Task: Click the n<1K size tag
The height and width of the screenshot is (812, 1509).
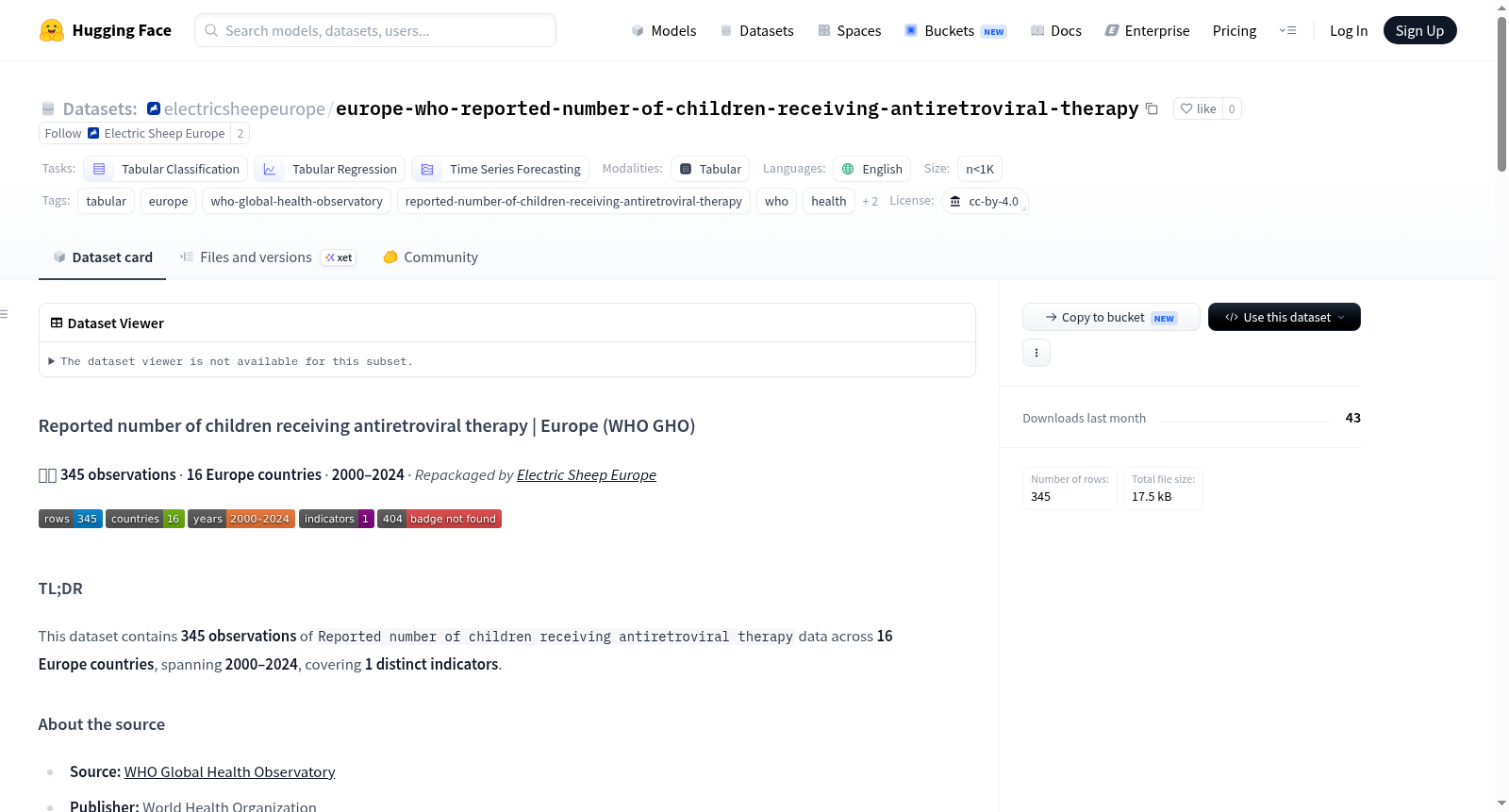Action: click(979, 169)
